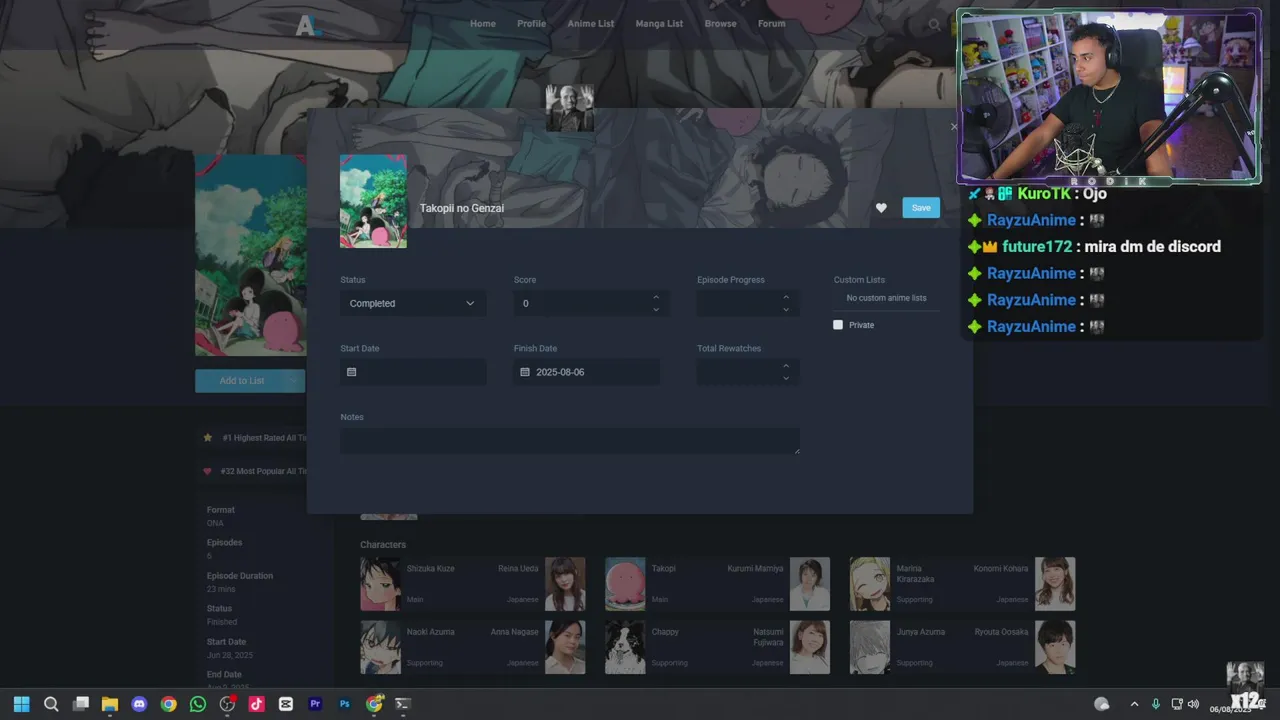Go to Home in top navigation
This screenshot has width=1280, height=720.
483,24
